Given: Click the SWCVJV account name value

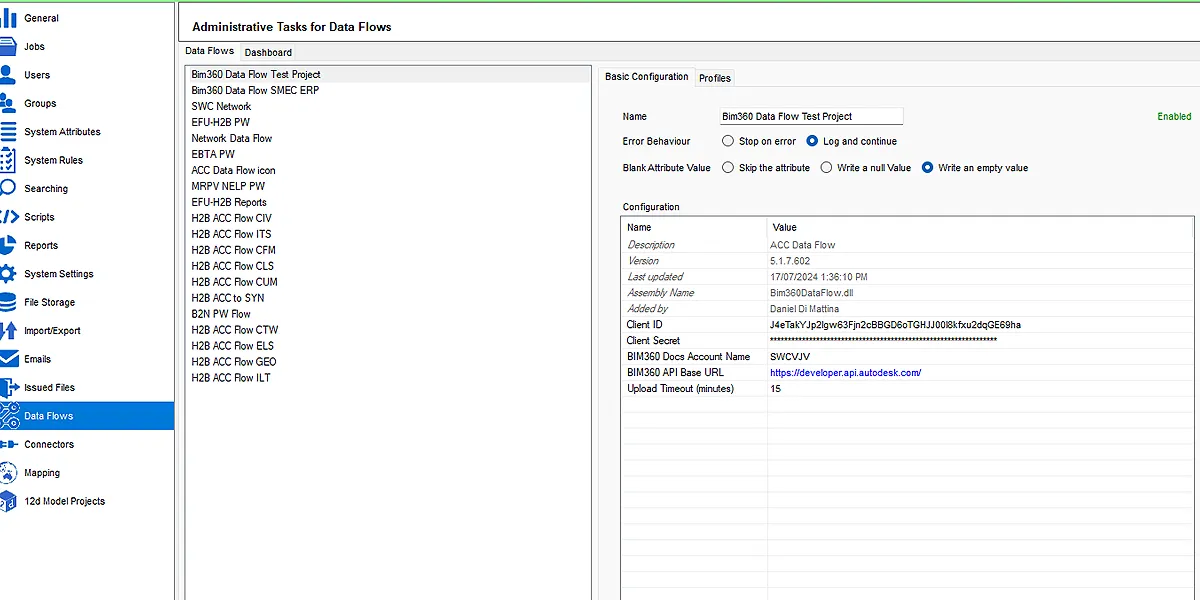Looking at the screenshot, I should [x=790, y=357].
